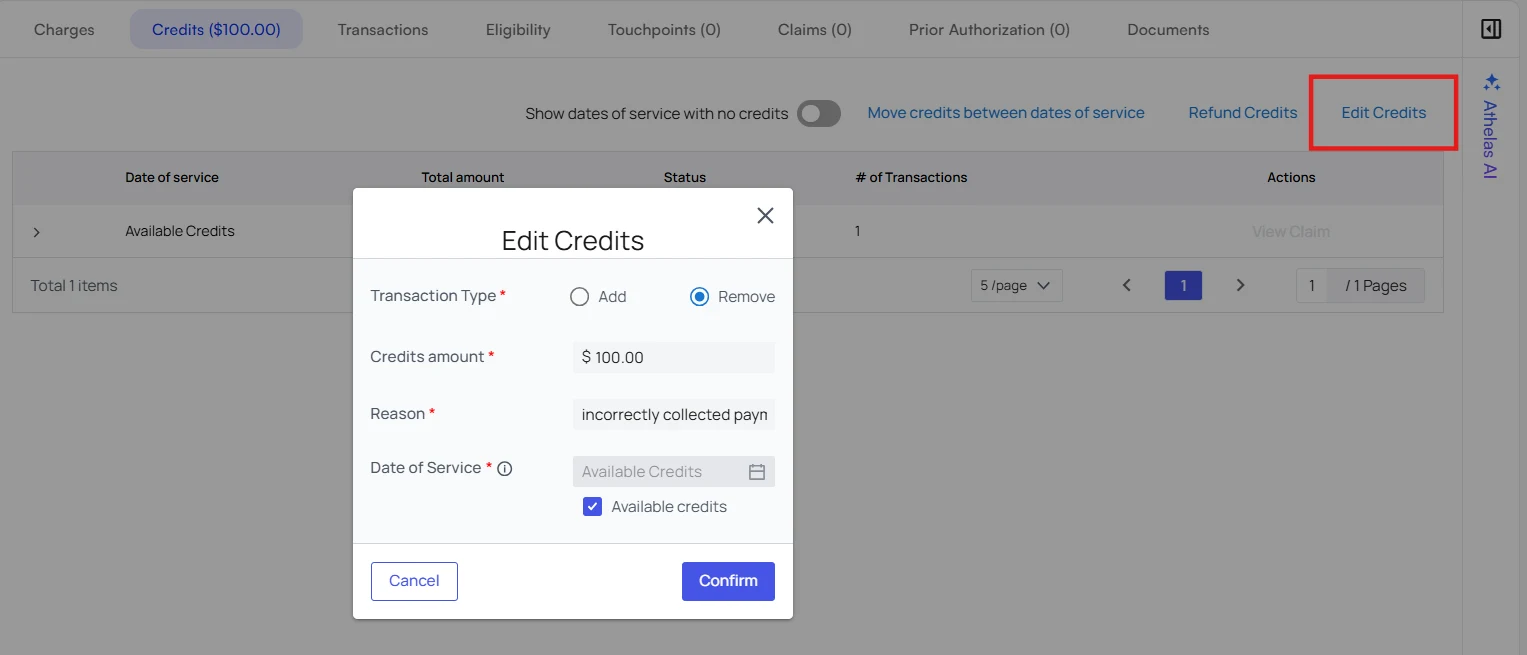The height and width of the screenshot is (655, 1527).
Task: Expand the Available Credits row
Action: 37,232
